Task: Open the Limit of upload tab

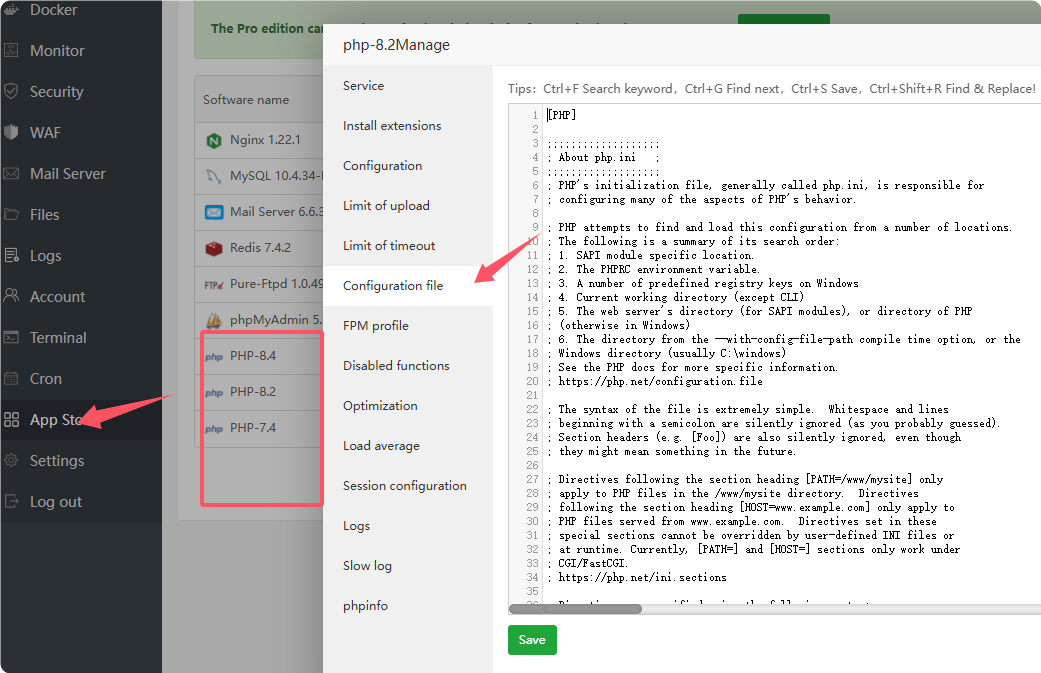Action: click(x=408, y=206)
